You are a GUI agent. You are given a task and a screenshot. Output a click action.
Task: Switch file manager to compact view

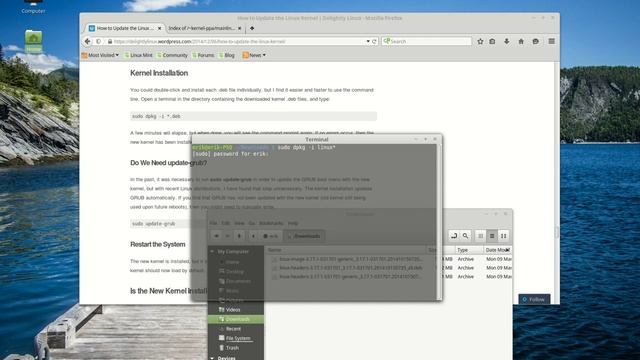coord(504,236)
